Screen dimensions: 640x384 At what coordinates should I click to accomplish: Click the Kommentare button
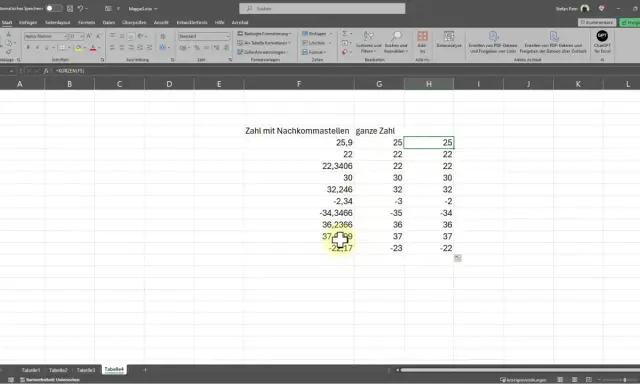[597, 22]
